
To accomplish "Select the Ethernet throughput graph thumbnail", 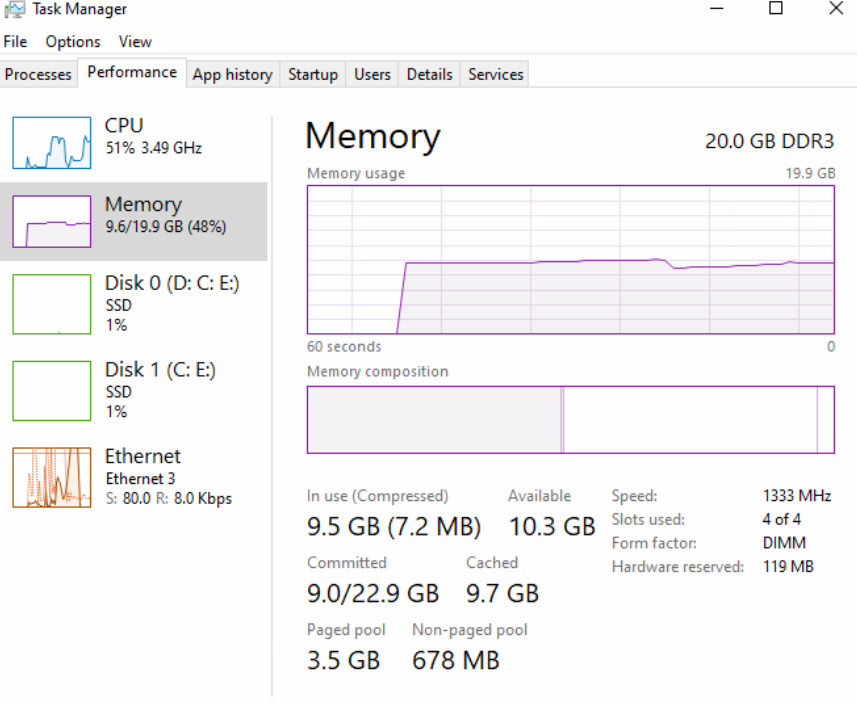I will (52, 478).
